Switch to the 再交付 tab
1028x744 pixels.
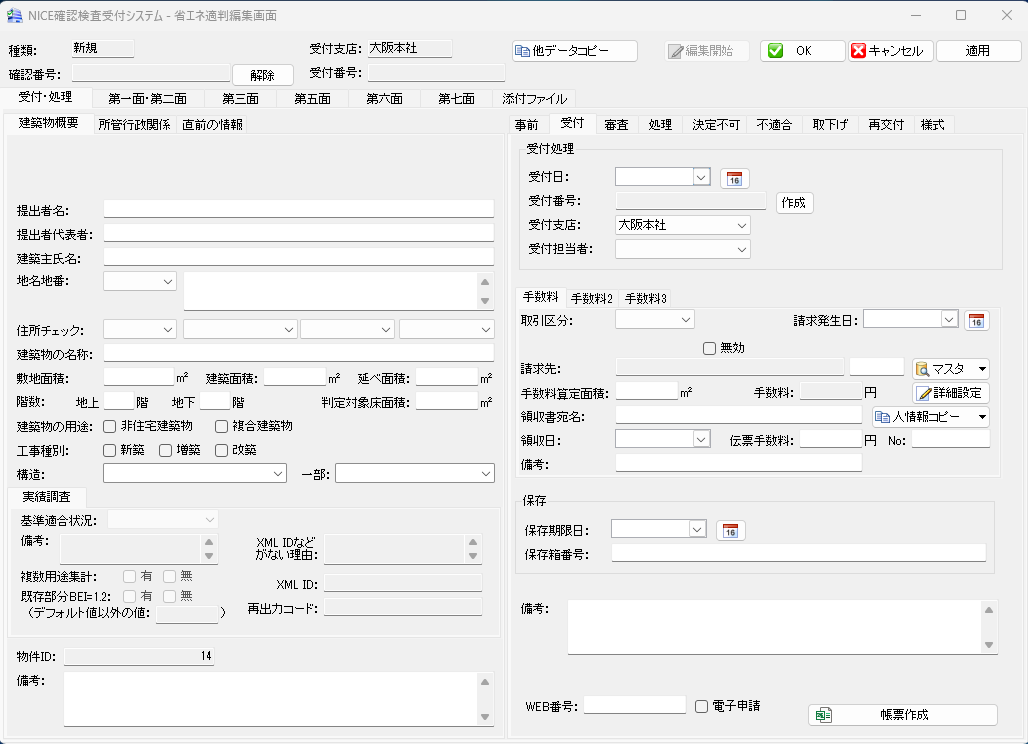click(x=886, y=125)
